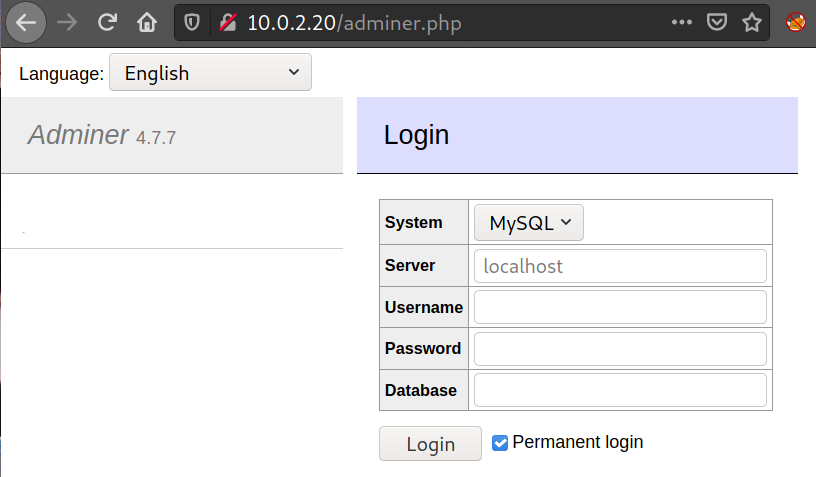Click the browser Forward arrow button
This screenshot has height=477, width=816.
(x=67, y=22)
